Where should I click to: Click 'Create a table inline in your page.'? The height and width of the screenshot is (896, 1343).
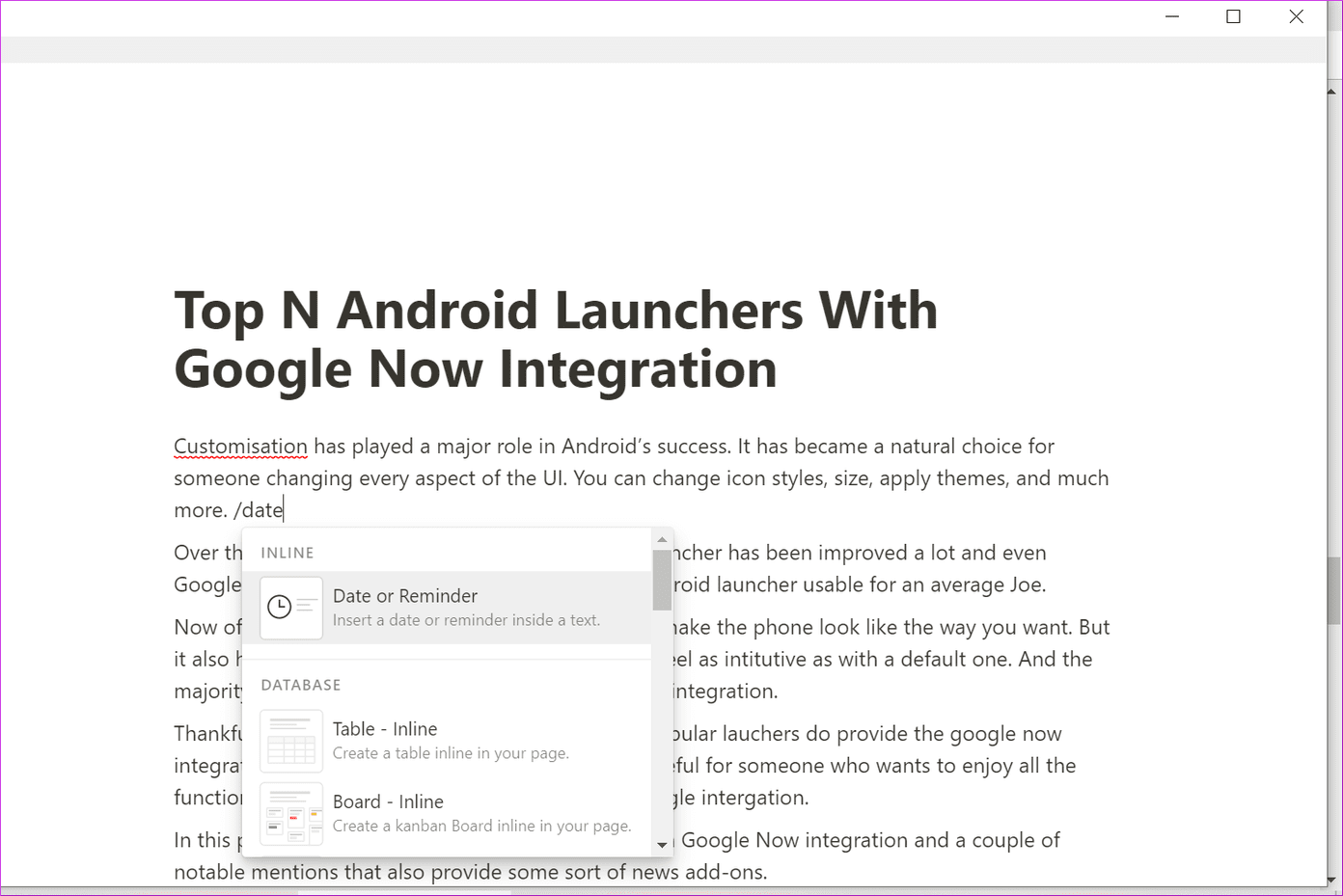pyautogui.click(x=451, y=753)
